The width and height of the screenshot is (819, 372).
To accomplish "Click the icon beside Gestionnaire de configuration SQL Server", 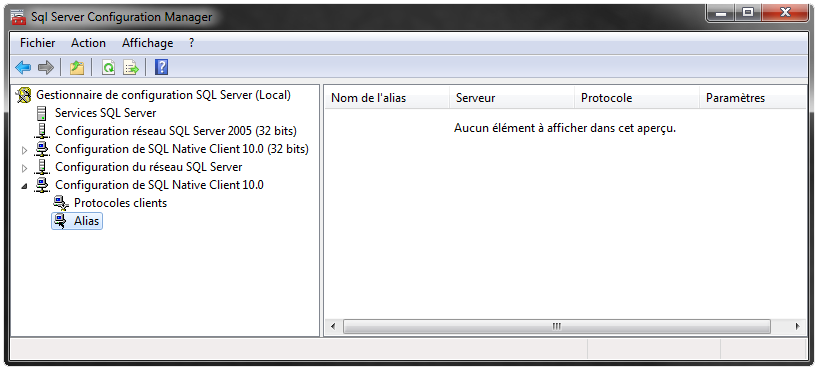I will tap(24, 96).
